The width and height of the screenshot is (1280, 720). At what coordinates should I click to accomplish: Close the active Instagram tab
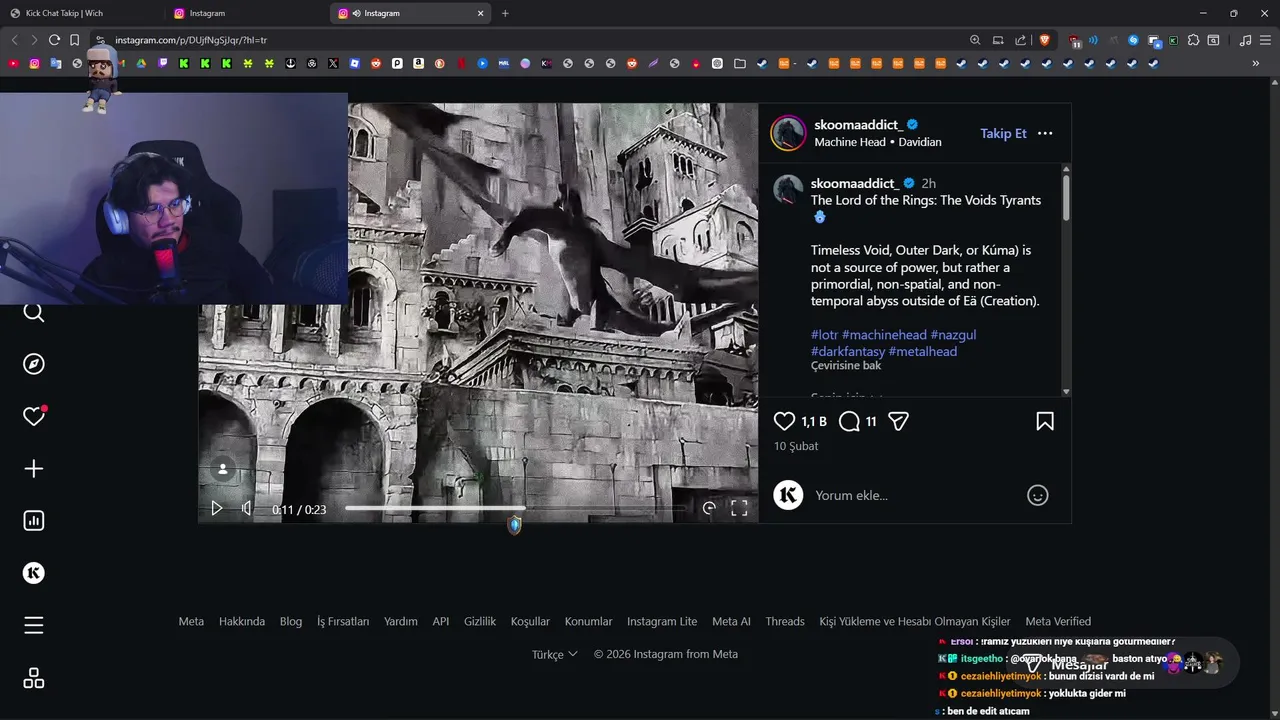480,13
